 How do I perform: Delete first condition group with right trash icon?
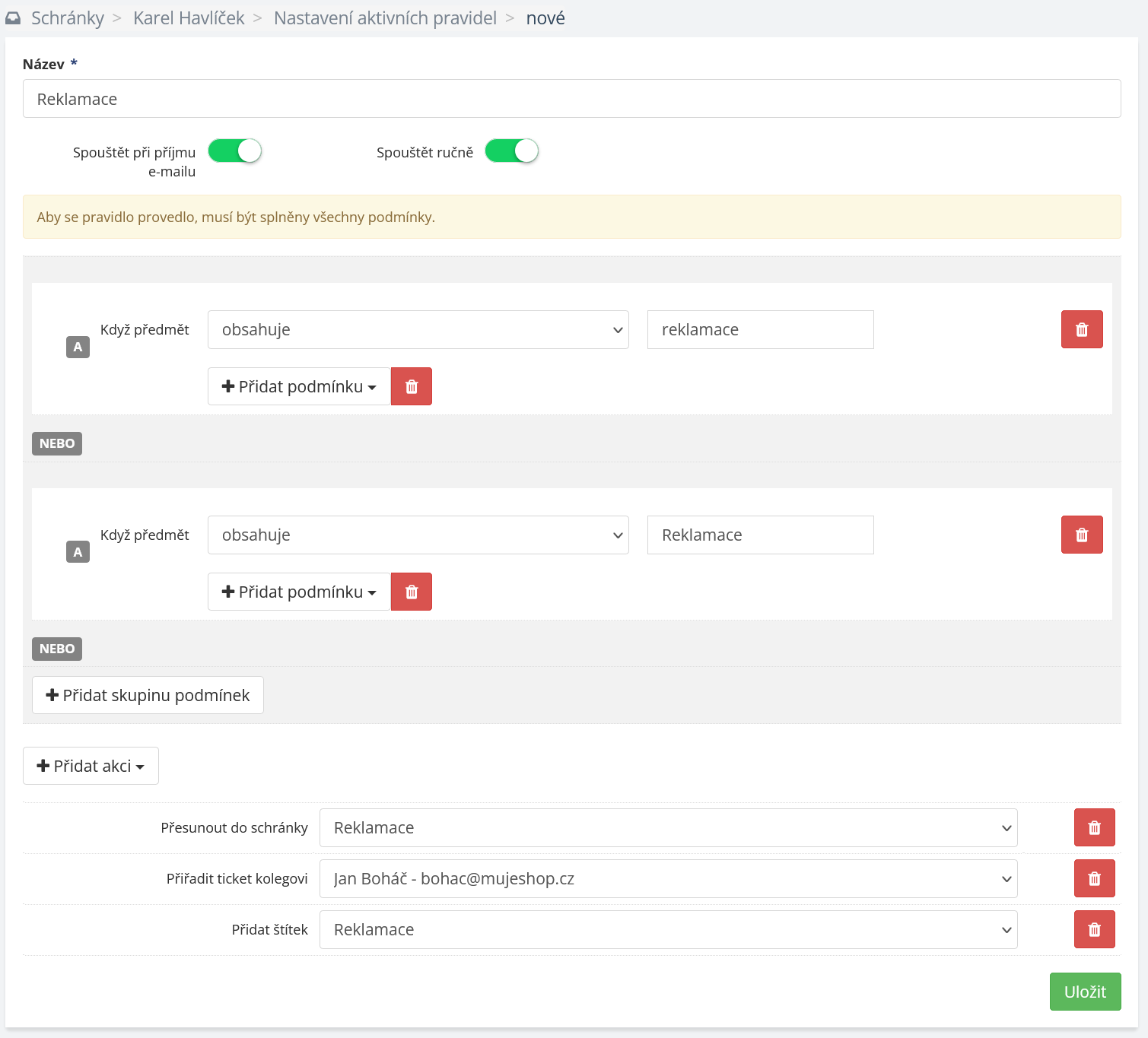point(1081,329)
